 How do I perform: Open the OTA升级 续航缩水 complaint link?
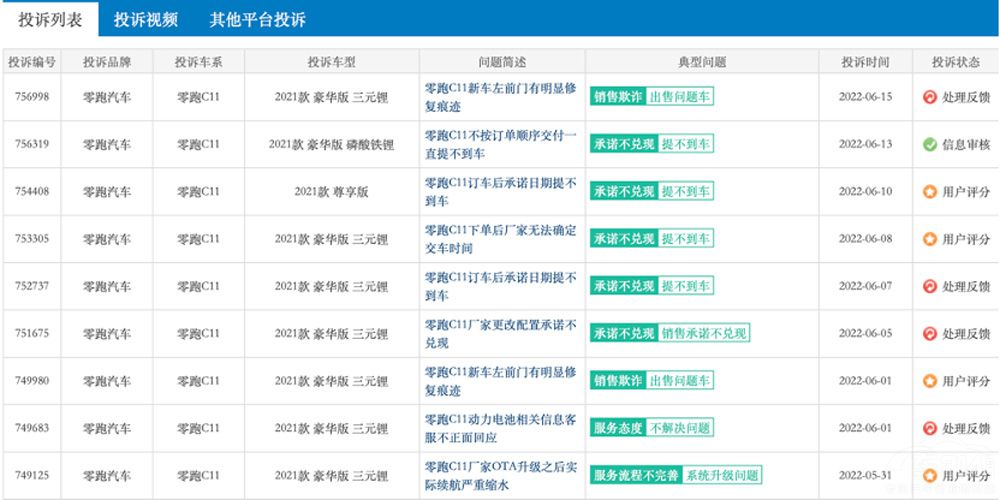pyautogui.click(x=500, y=476)
